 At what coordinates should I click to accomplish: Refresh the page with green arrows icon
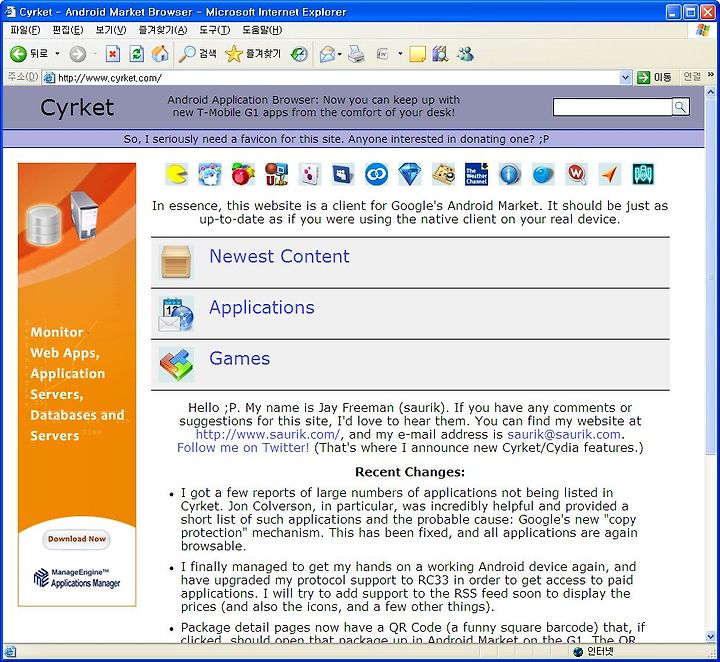(x=136, y=54)
